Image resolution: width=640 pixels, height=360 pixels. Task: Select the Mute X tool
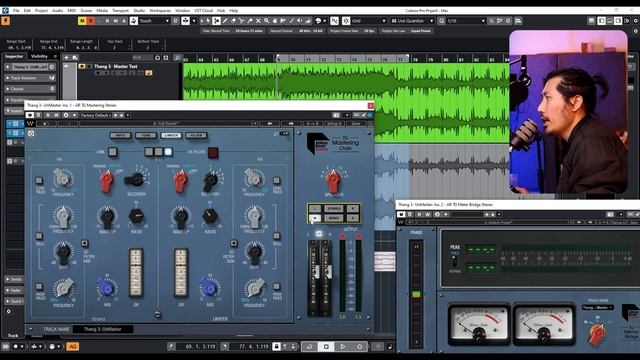tap(258, 21)
